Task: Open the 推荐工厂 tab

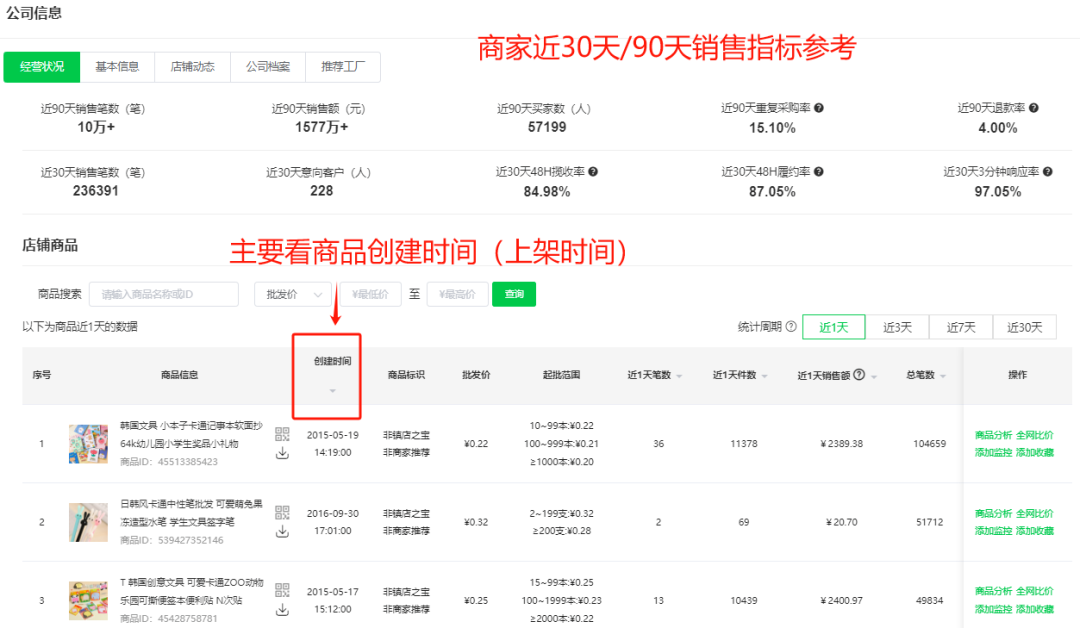Action: [343, 67]
